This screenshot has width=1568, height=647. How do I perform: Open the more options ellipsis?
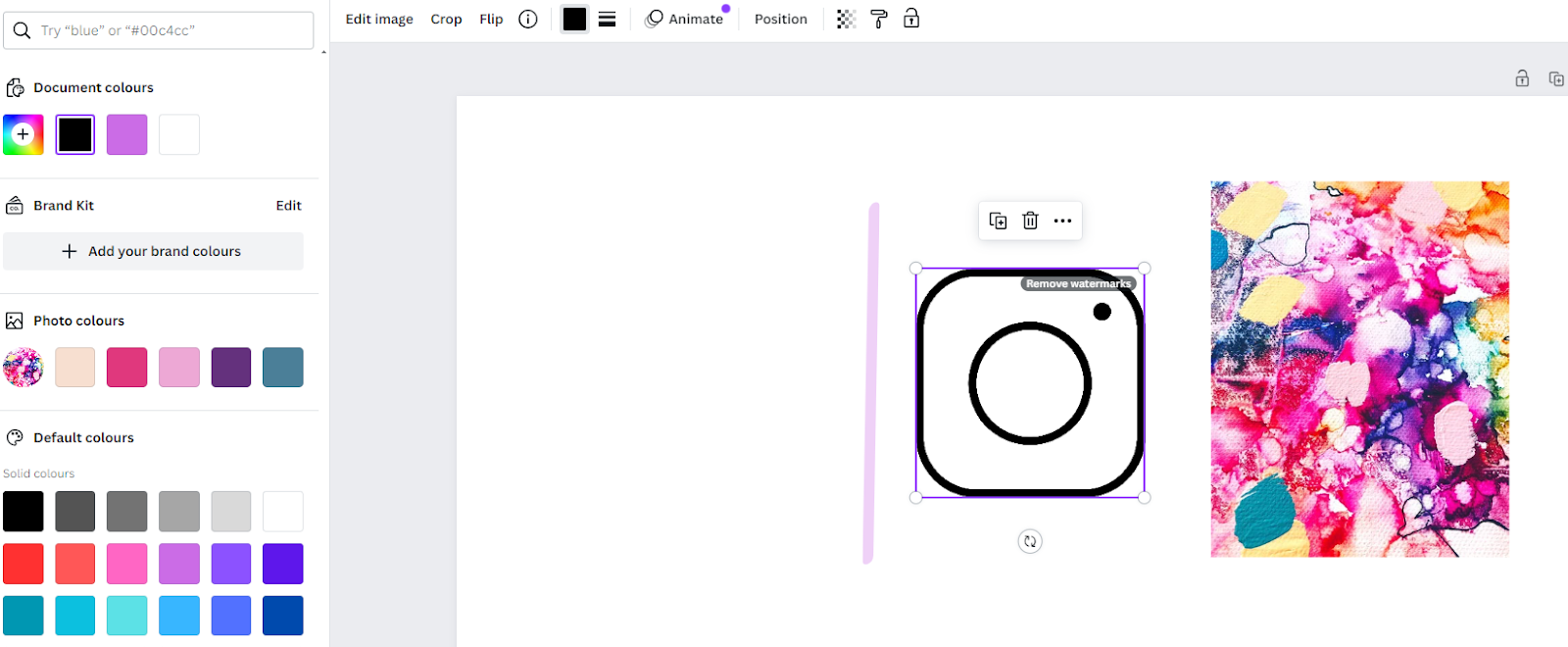tap(1062, 221)
